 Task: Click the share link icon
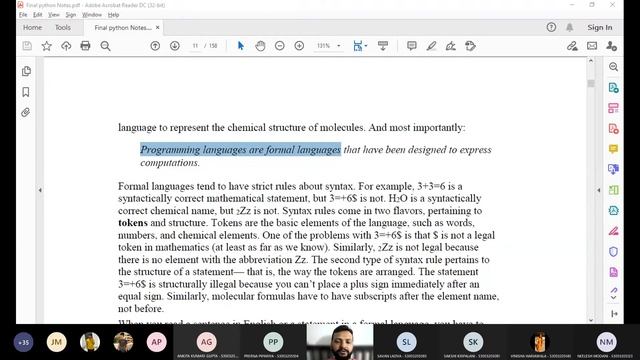572,46
